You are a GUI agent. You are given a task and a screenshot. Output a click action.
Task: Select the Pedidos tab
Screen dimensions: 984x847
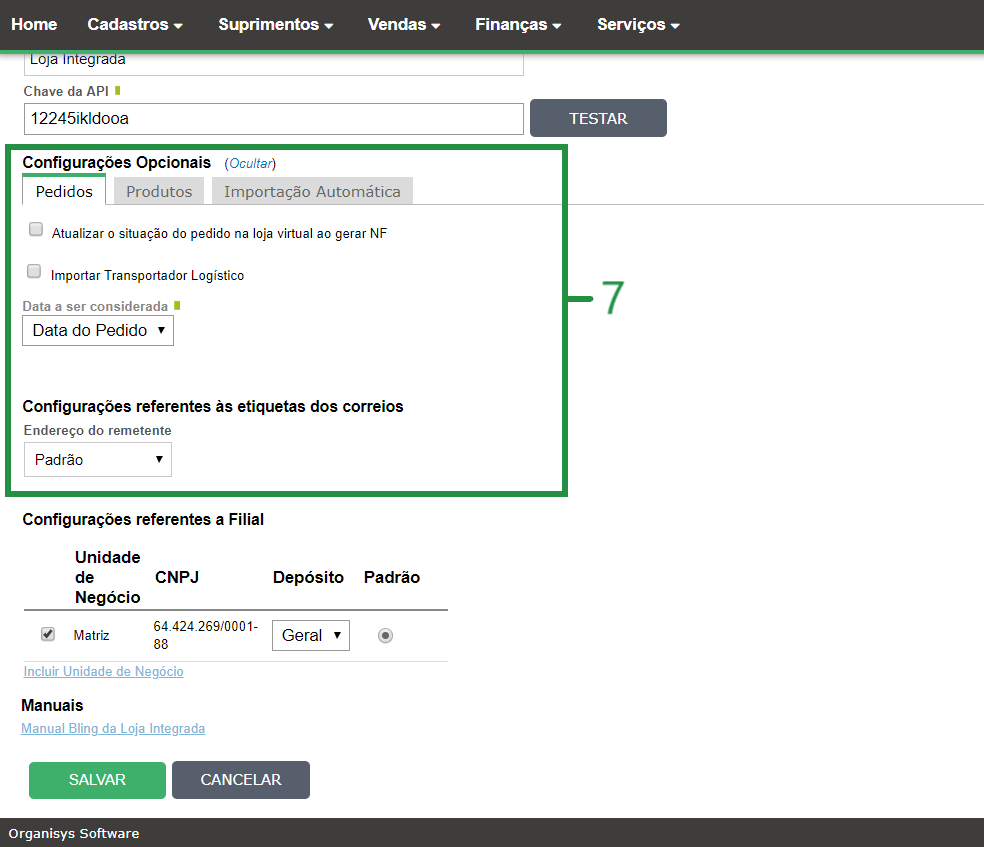[64, 191]
